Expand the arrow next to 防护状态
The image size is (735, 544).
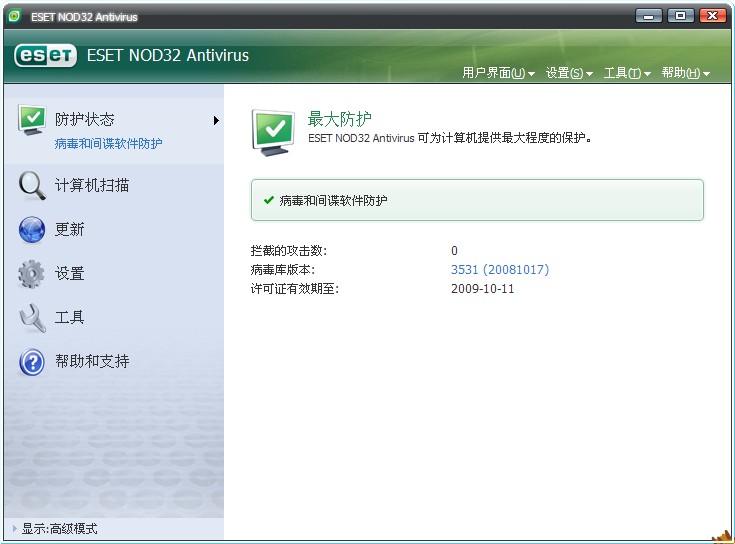216,120
